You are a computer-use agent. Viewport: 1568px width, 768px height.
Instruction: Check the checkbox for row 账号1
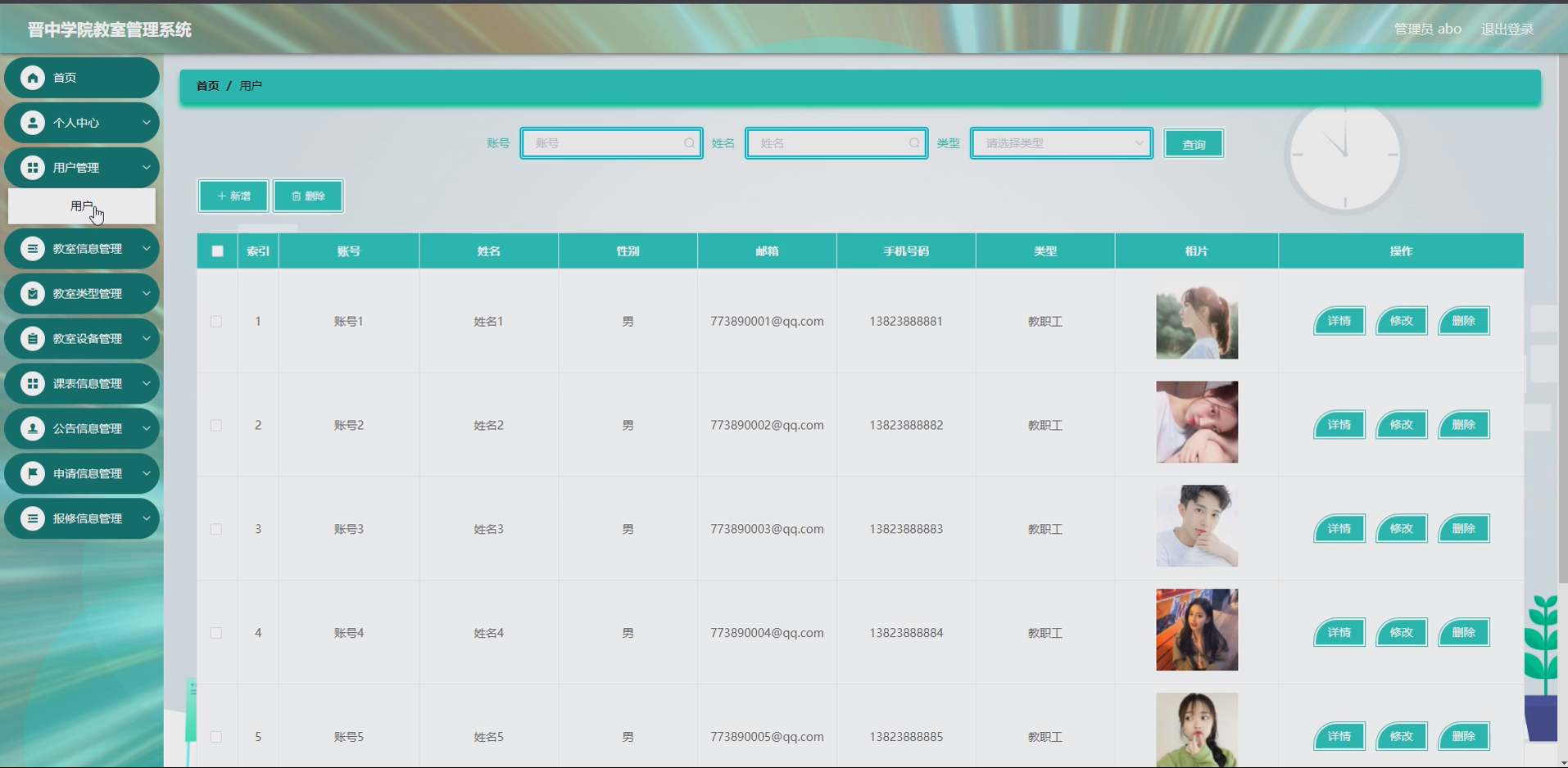(216, 322)
